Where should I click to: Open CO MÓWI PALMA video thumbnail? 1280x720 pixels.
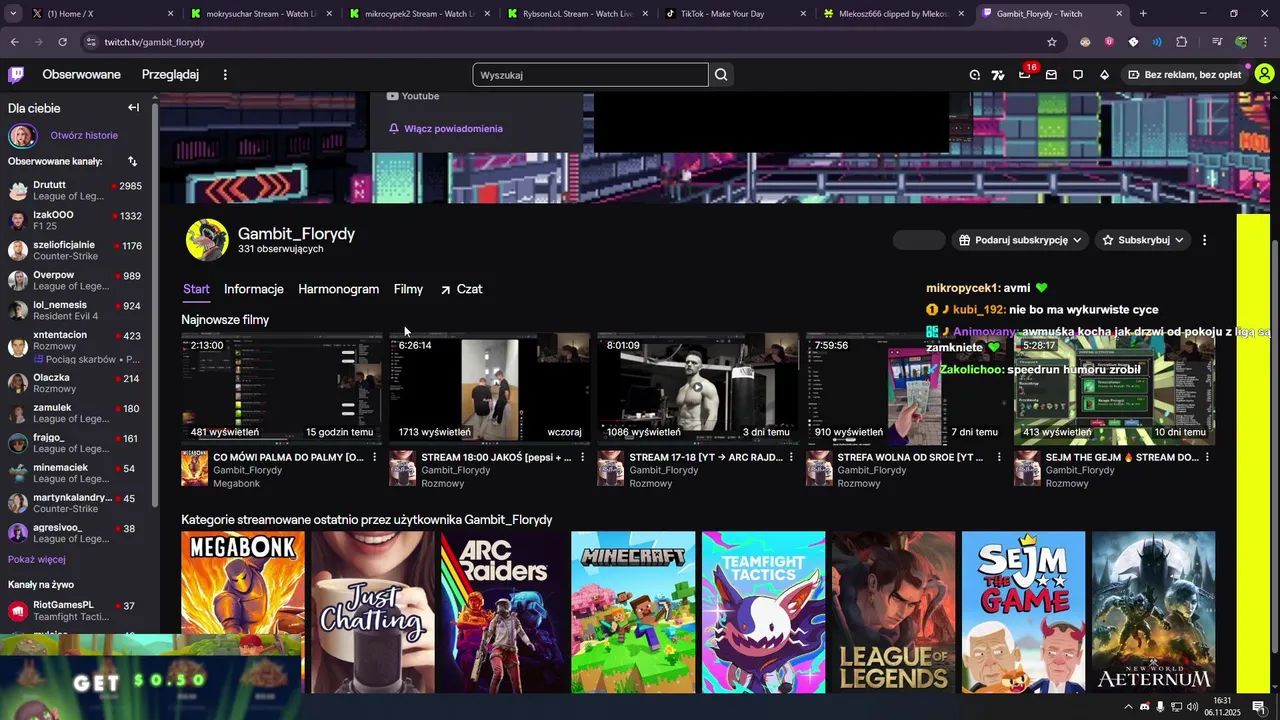[281, 388]
